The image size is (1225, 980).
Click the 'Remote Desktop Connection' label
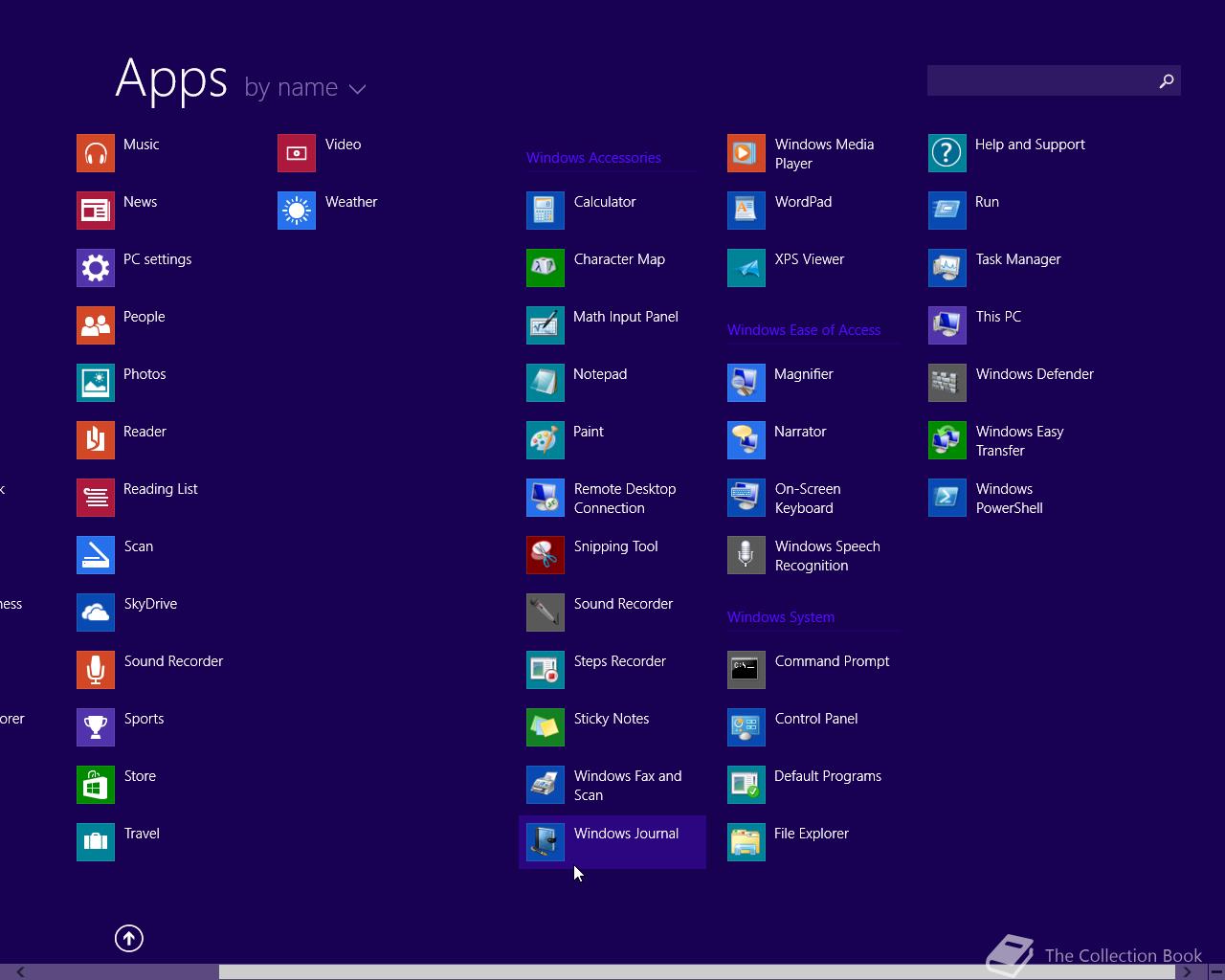coord(625,499)
